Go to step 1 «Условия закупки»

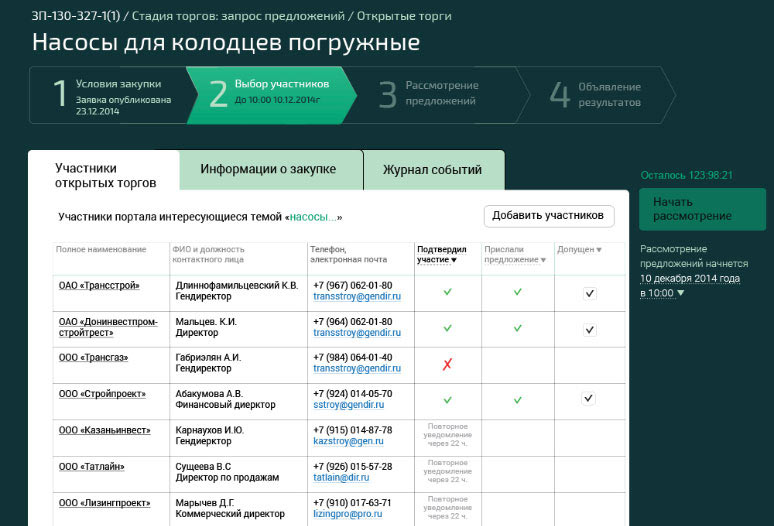click(110, 95)
